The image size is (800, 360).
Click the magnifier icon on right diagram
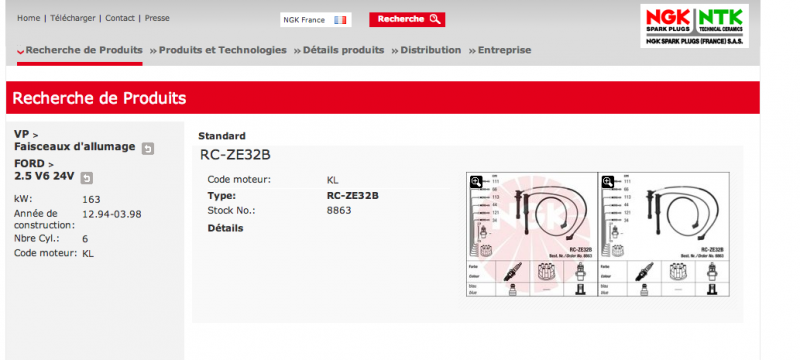pos(607,182)
